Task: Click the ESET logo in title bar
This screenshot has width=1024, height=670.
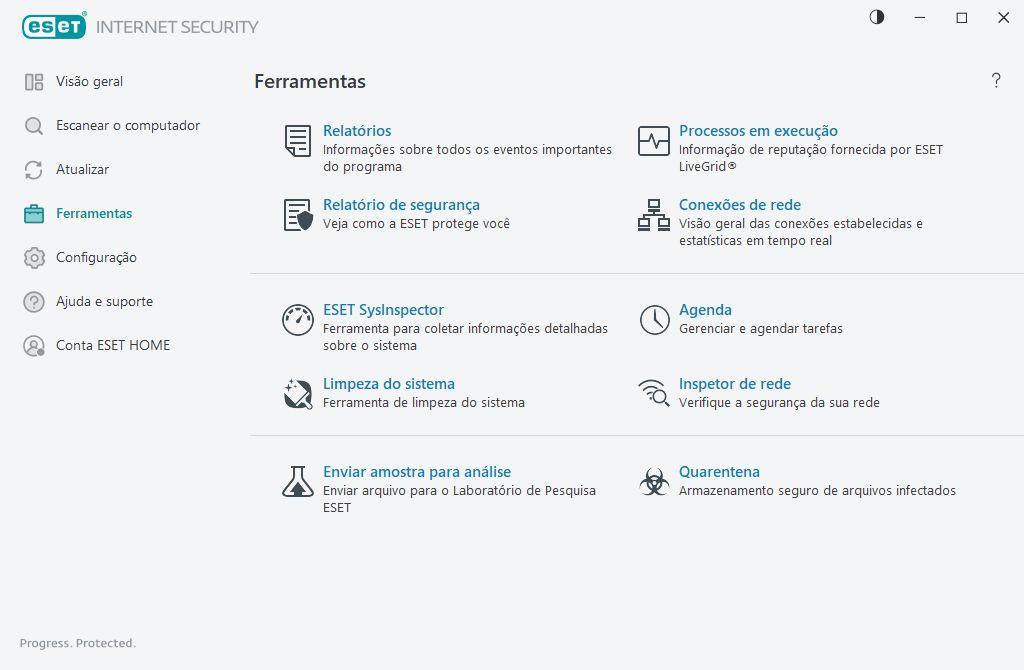Action: [54, 27]
